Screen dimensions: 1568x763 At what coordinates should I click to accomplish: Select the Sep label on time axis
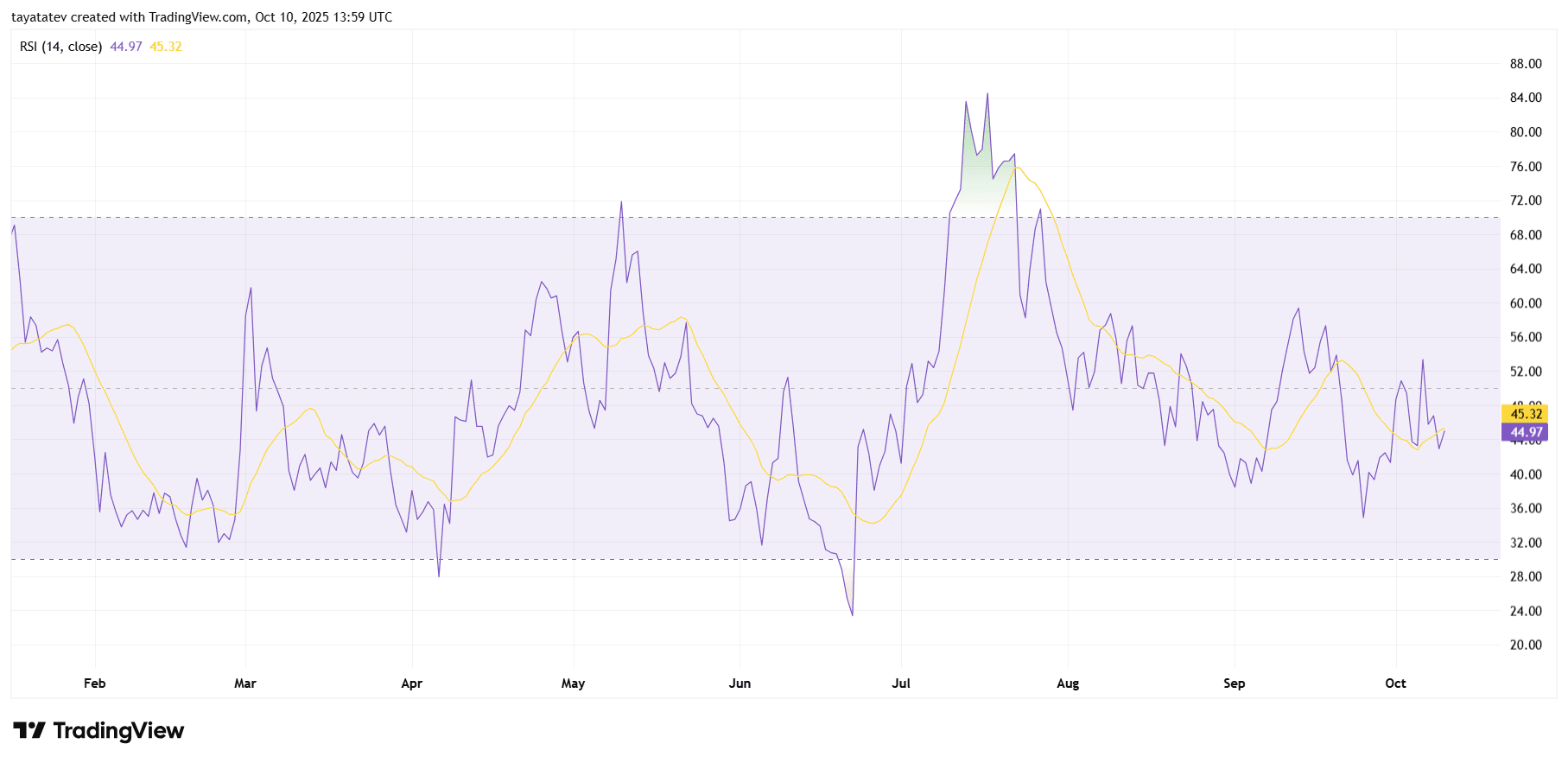coord(1234,684)
